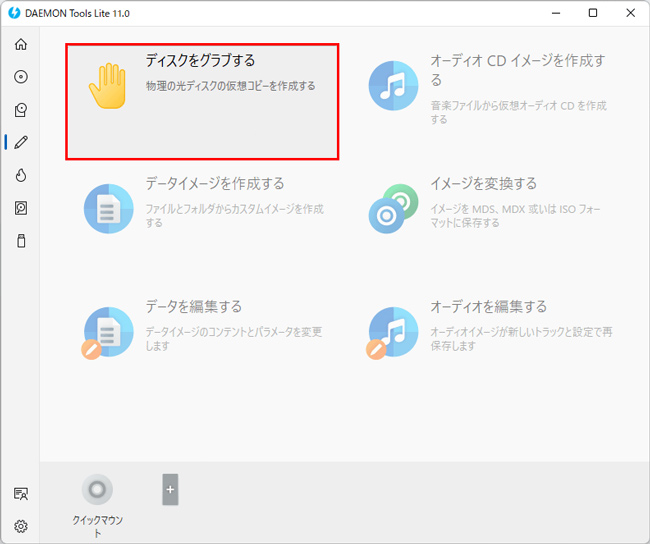Click the Edit Data document-with-pencil icon
The height and width of the screenshot is (544, 650).
(x=108, y=333)
